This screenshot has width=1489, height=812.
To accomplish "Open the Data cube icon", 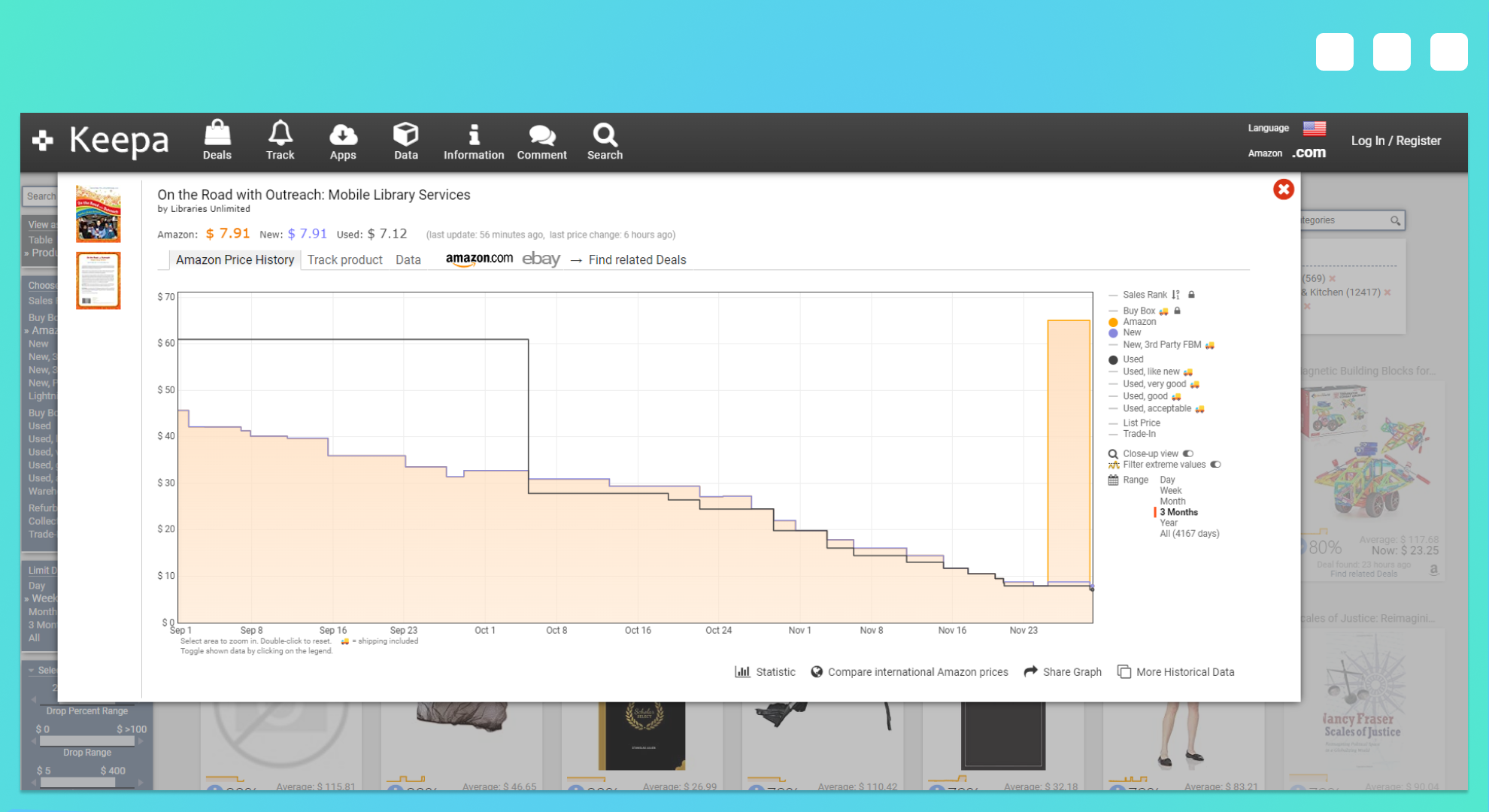I will [405, 135].
